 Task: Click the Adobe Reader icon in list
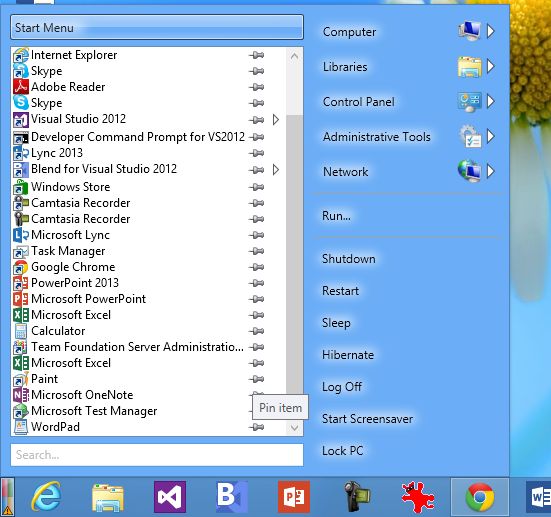[21, 87]
